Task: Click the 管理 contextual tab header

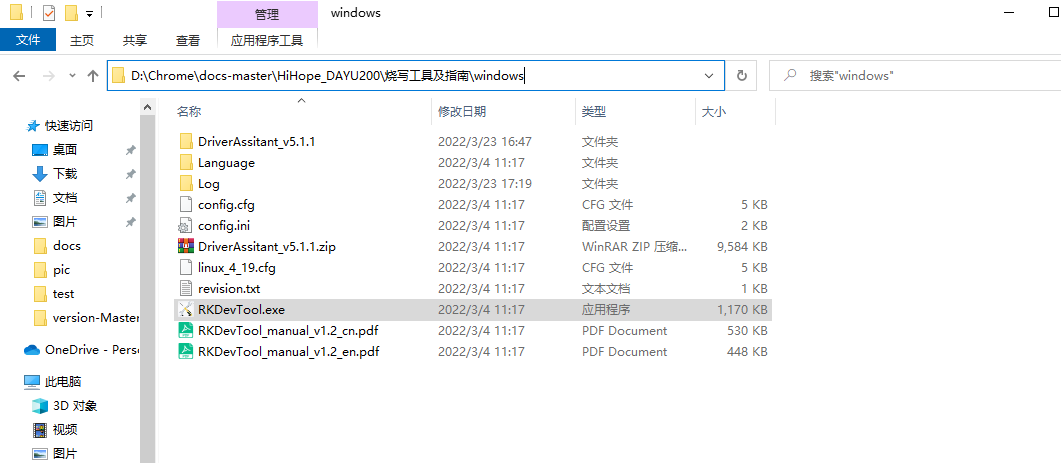Action: pos(267,14)
